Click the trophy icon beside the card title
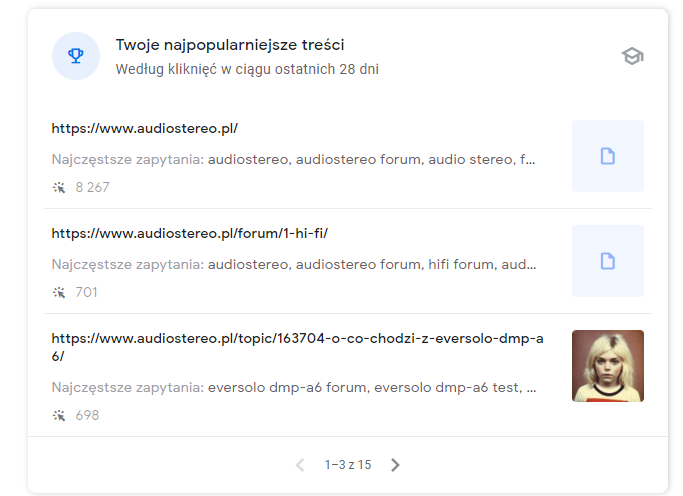 tap(76, 56)
